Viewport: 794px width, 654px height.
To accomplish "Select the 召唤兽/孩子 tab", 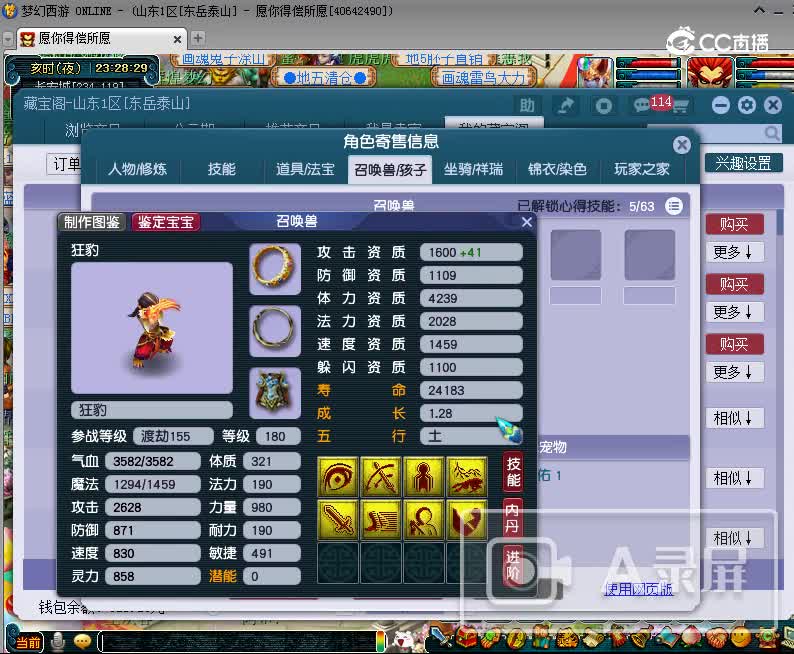I will [390, 169].
